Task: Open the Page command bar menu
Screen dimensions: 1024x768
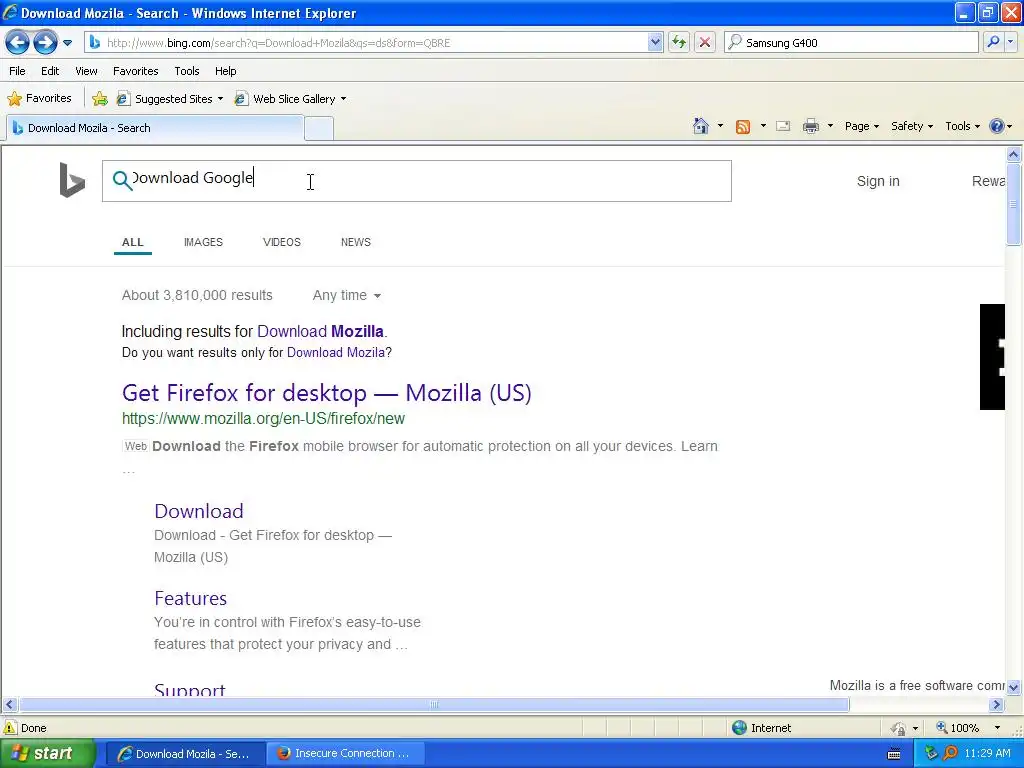Action: coord(861,126)
